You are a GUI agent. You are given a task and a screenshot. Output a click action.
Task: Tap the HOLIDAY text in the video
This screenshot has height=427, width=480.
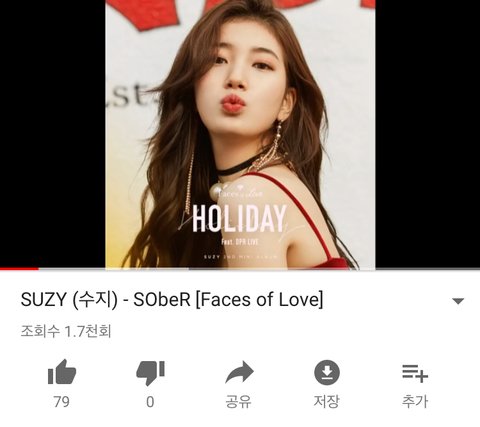coord(239,218)
